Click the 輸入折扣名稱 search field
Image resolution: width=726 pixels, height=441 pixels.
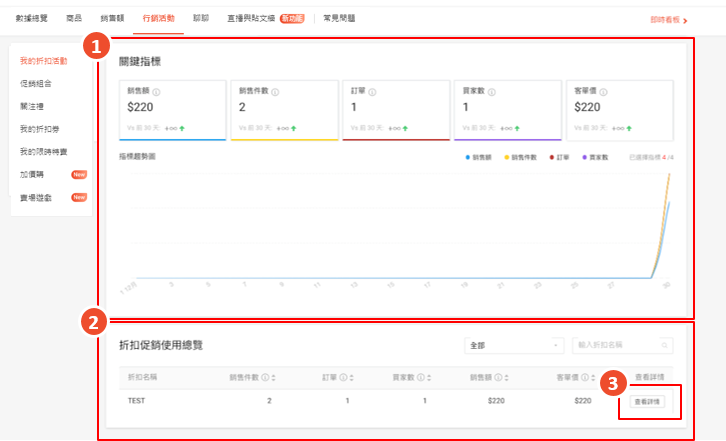(x=615, y=345)
